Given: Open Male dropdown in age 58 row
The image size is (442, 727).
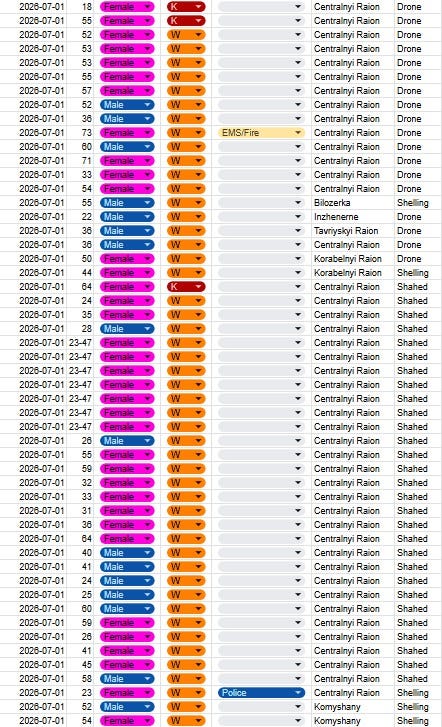Looking at the screenshot, I should coord(127,679).
